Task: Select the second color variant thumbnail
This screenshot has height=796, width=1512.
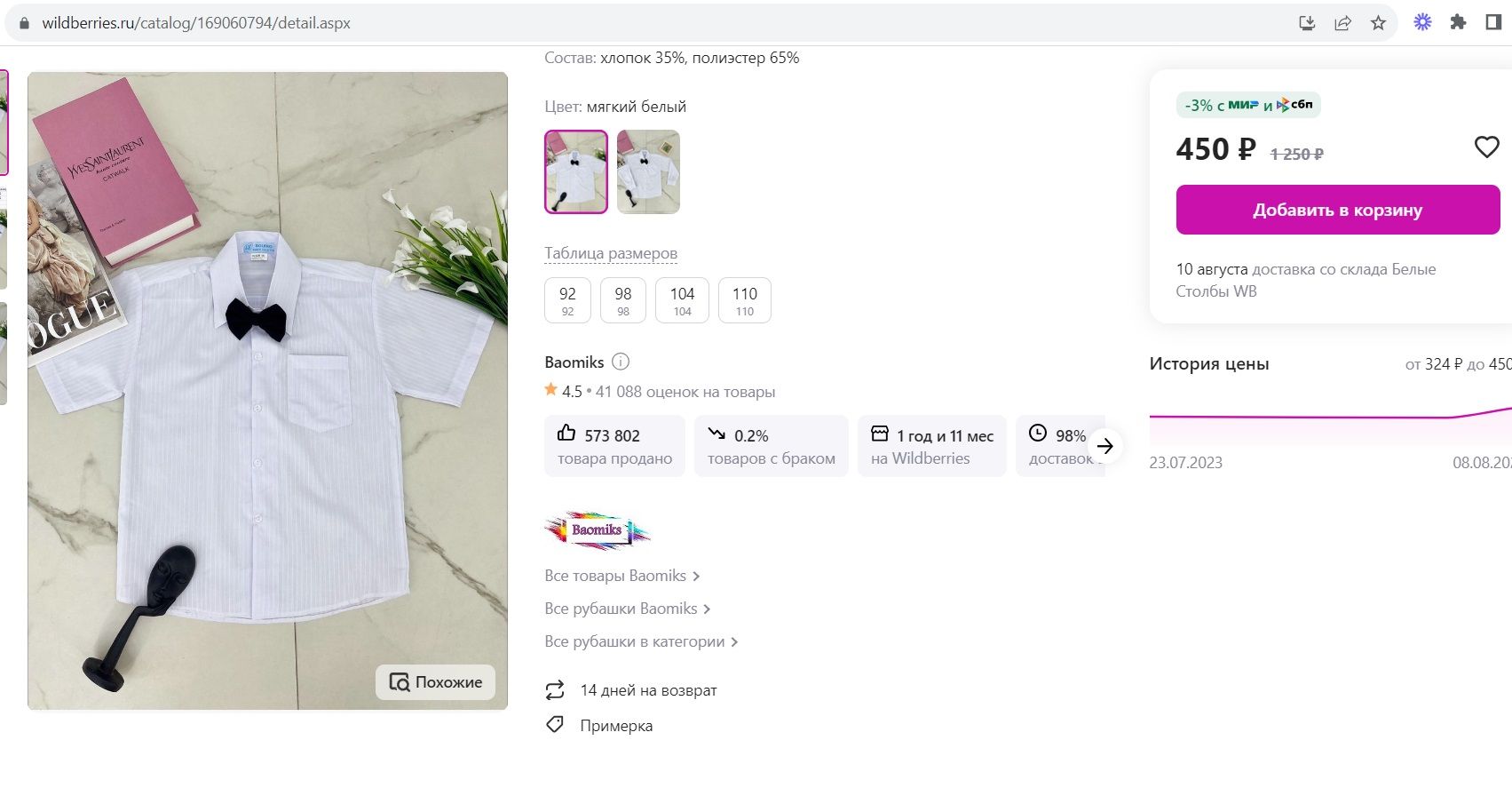Action: tap(648, 172)
